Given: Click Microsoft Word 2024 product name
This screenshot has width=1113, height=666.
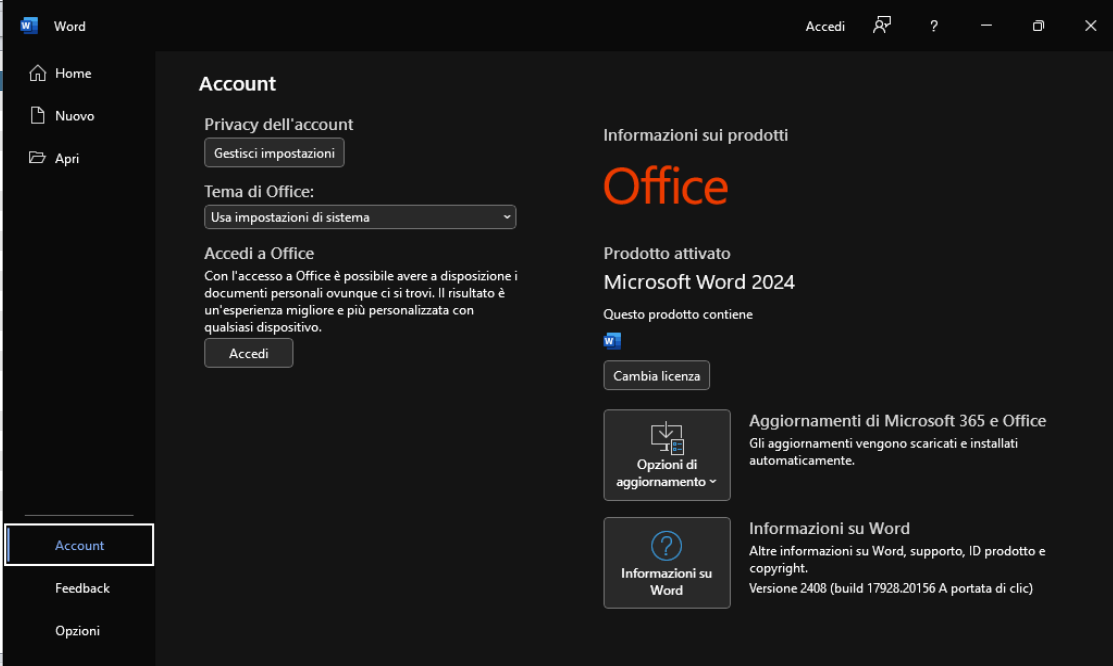Looking at the screenshot, I should pyautogui.click(x=698, y=282).
